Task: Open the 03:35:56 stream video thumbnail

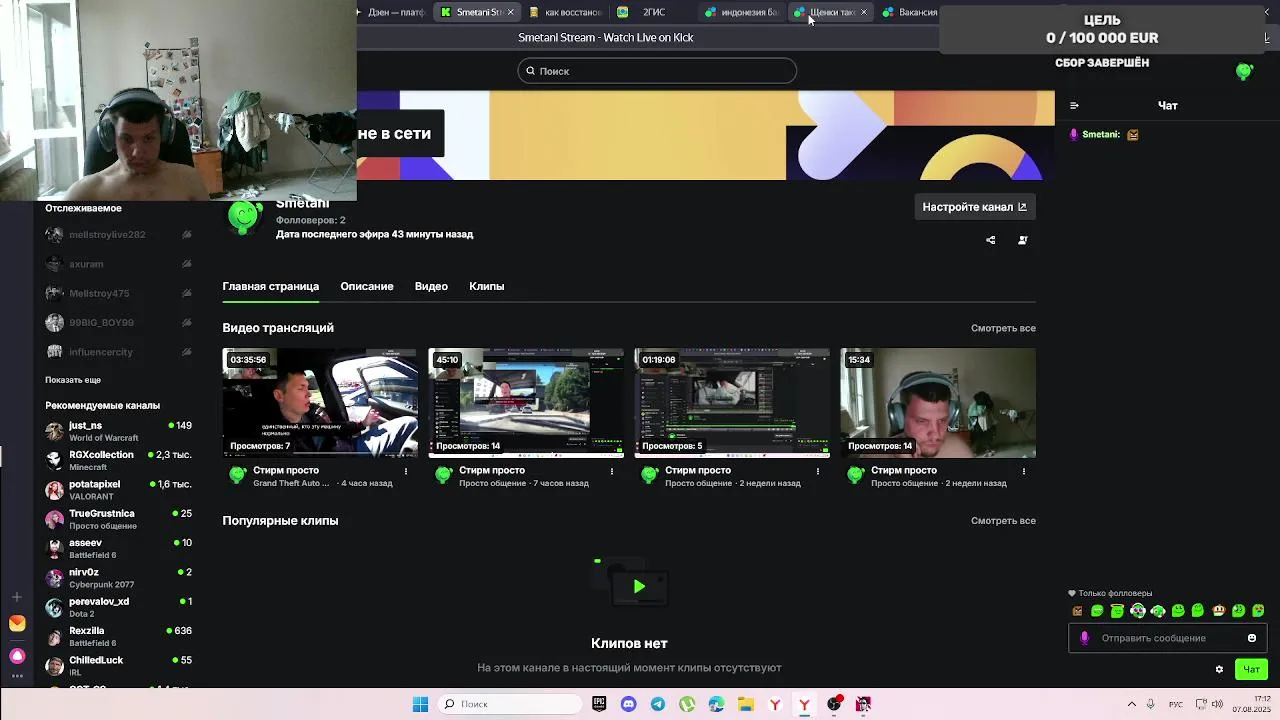Action: point(320,403)
